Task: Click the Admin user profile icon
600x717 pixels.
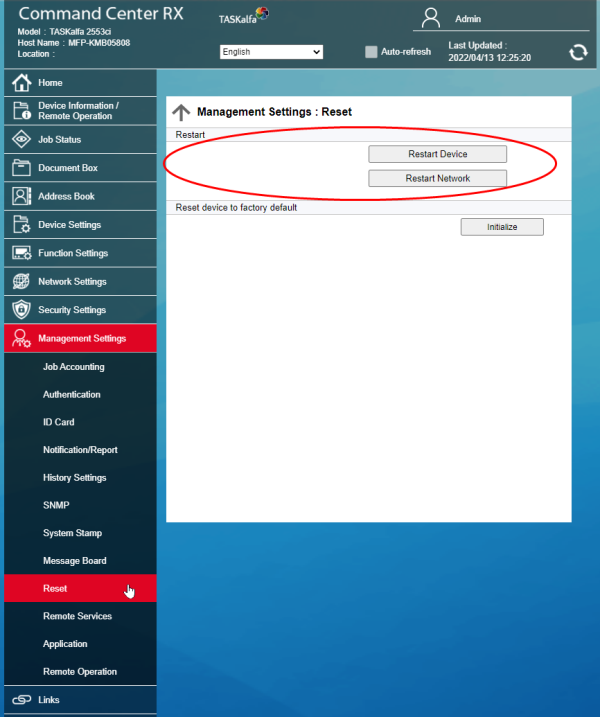Action: pyautogui.click(x=431, y=18)
